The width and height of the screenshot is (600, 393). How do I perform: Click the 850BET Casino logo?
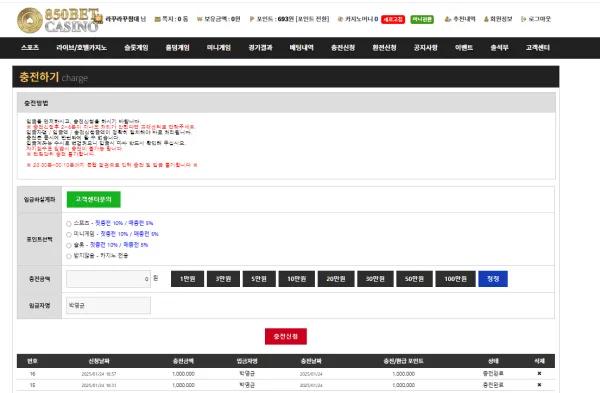[59, 20]
